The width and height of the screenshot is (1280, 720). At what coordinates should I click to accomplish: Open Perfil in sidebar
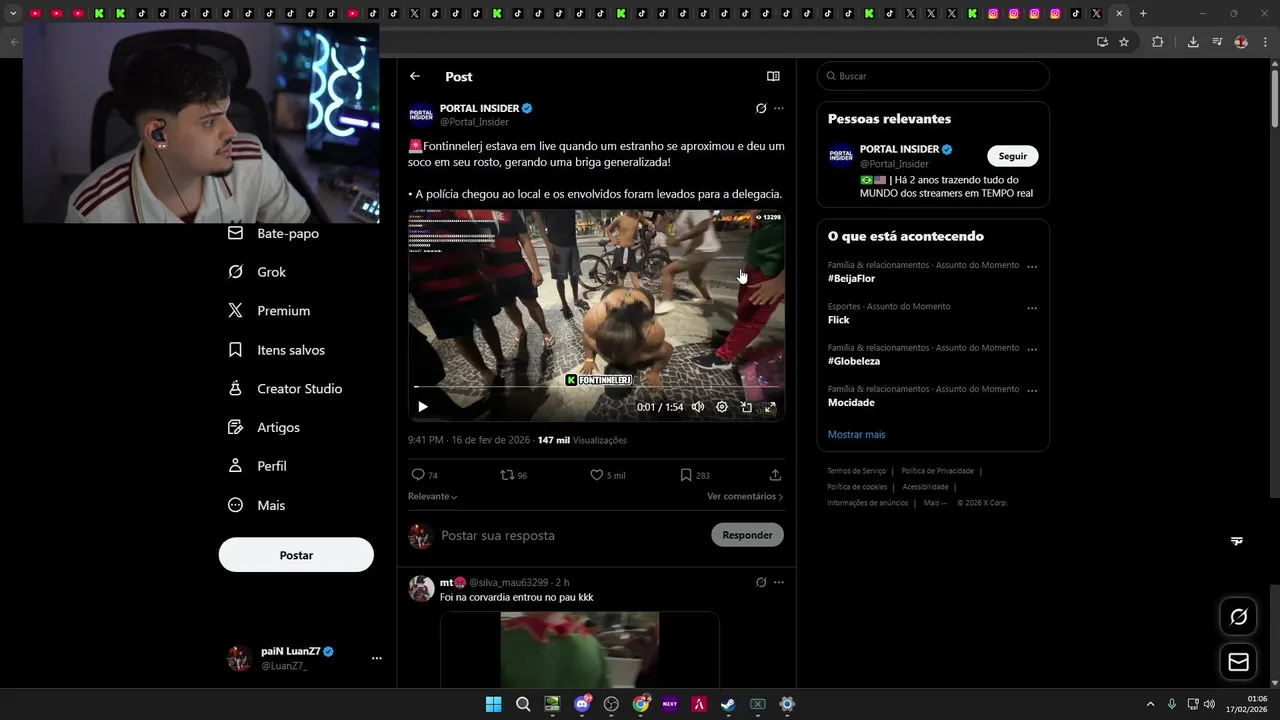tap(257, 466)
